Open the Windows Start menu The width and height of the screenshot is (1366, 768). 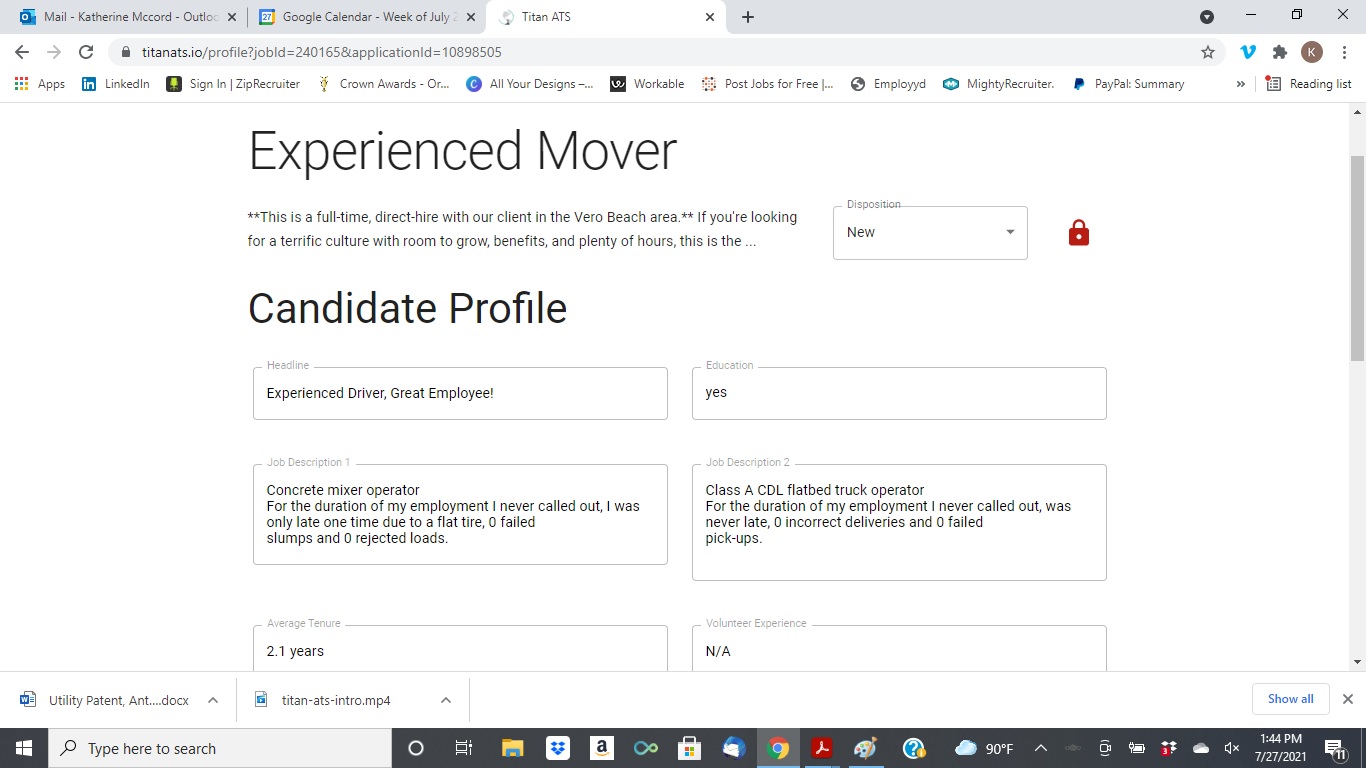(x=23, y=748)
